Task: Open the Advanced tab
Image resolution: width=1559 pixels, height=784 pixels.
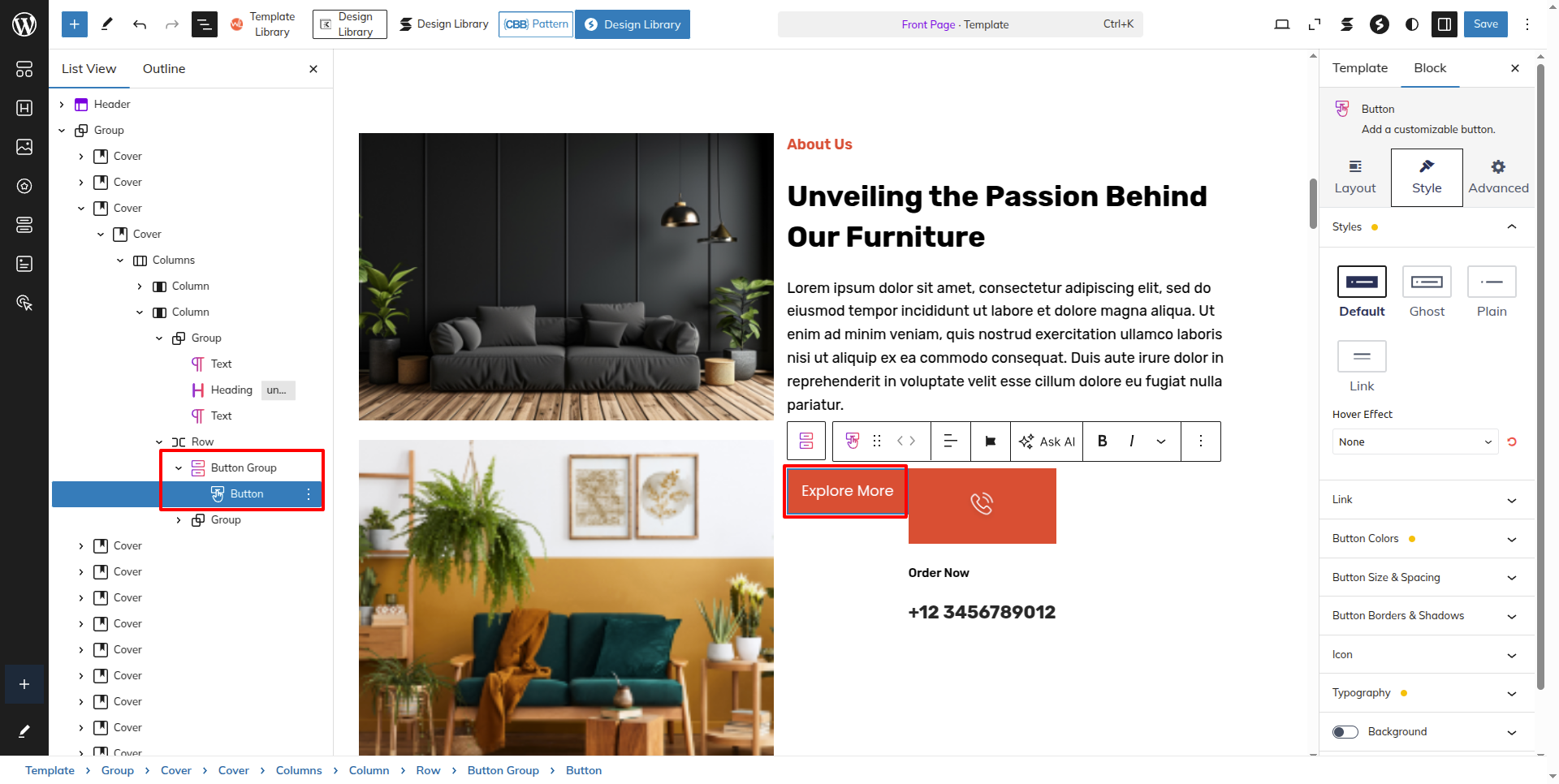Action: [1498, 177]
